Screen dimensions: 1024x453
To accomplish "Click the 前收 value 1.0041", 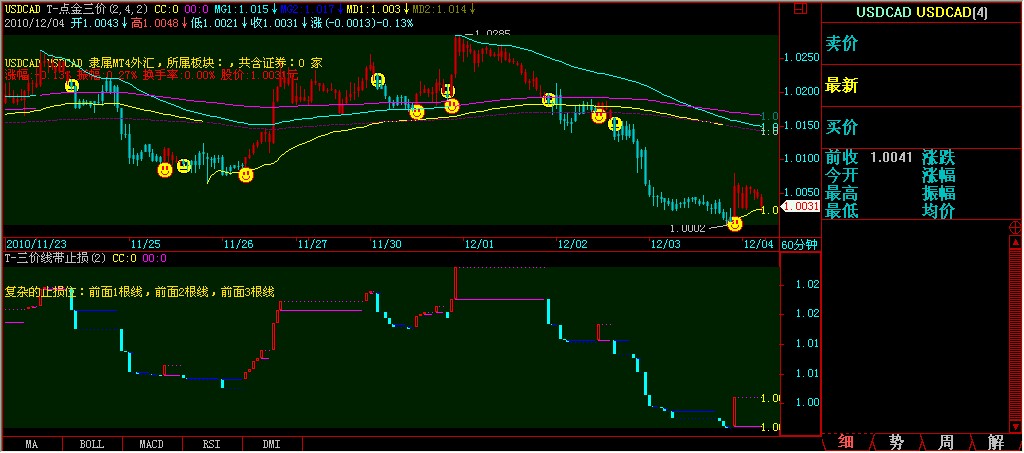I will pos(891,157).
